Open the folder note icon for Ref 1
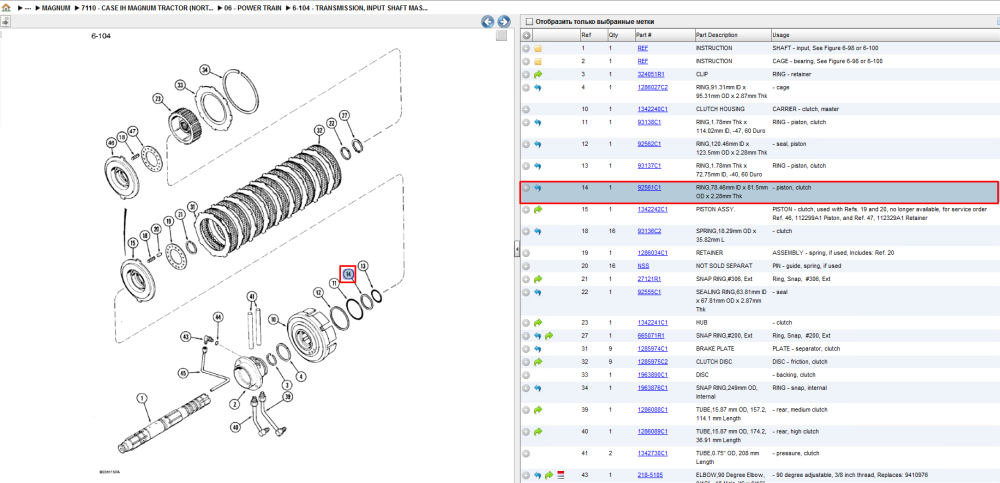 tap(538, 48)
